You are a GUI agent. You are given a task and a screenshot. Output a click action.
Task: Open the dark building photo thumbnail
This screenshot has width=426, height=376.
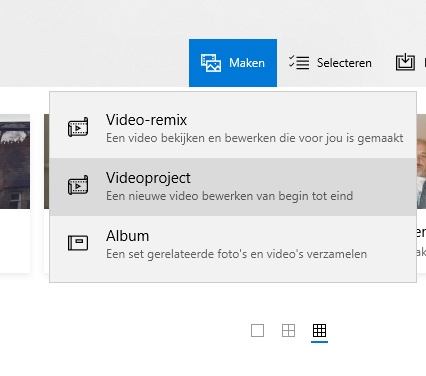tap(15, 161)
